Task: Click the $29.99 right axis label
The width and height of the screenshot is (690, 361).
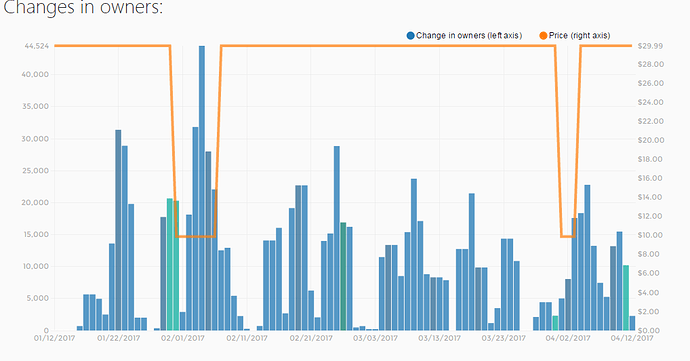Action: 650,46
